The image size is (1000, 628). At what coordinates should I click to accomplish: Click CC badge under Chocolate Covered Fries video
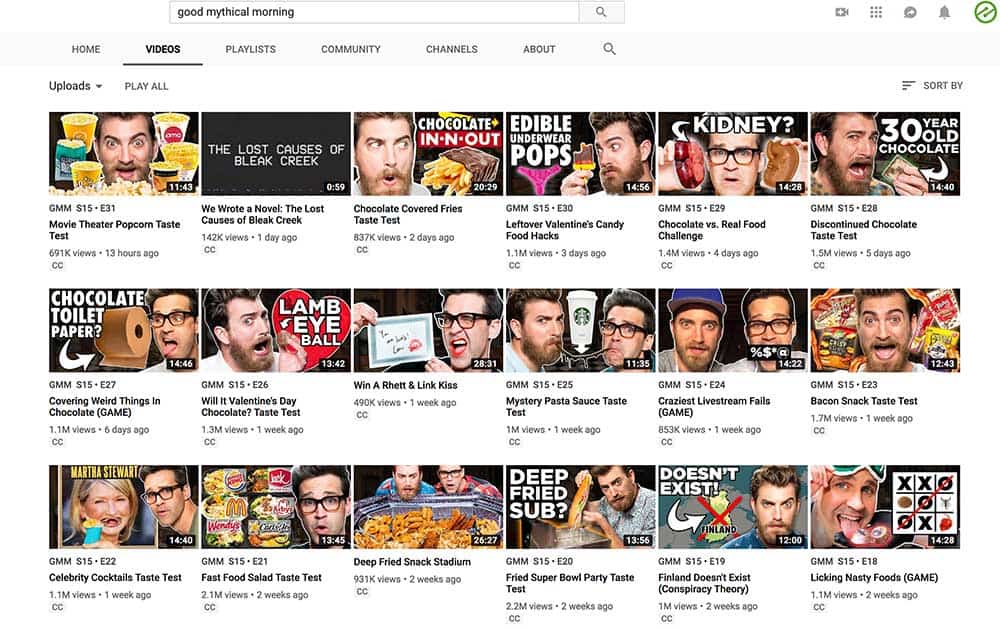click(x=362, y=250)
